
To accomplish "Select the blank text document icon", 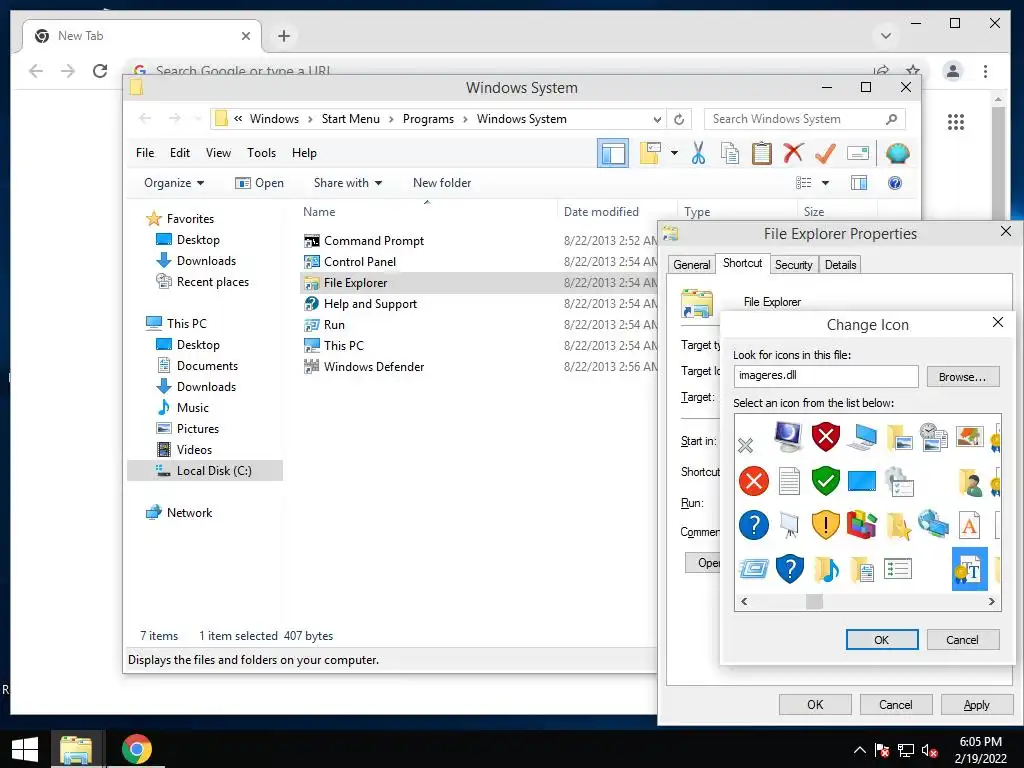I will pyautogui.click(x=789, y=481).
